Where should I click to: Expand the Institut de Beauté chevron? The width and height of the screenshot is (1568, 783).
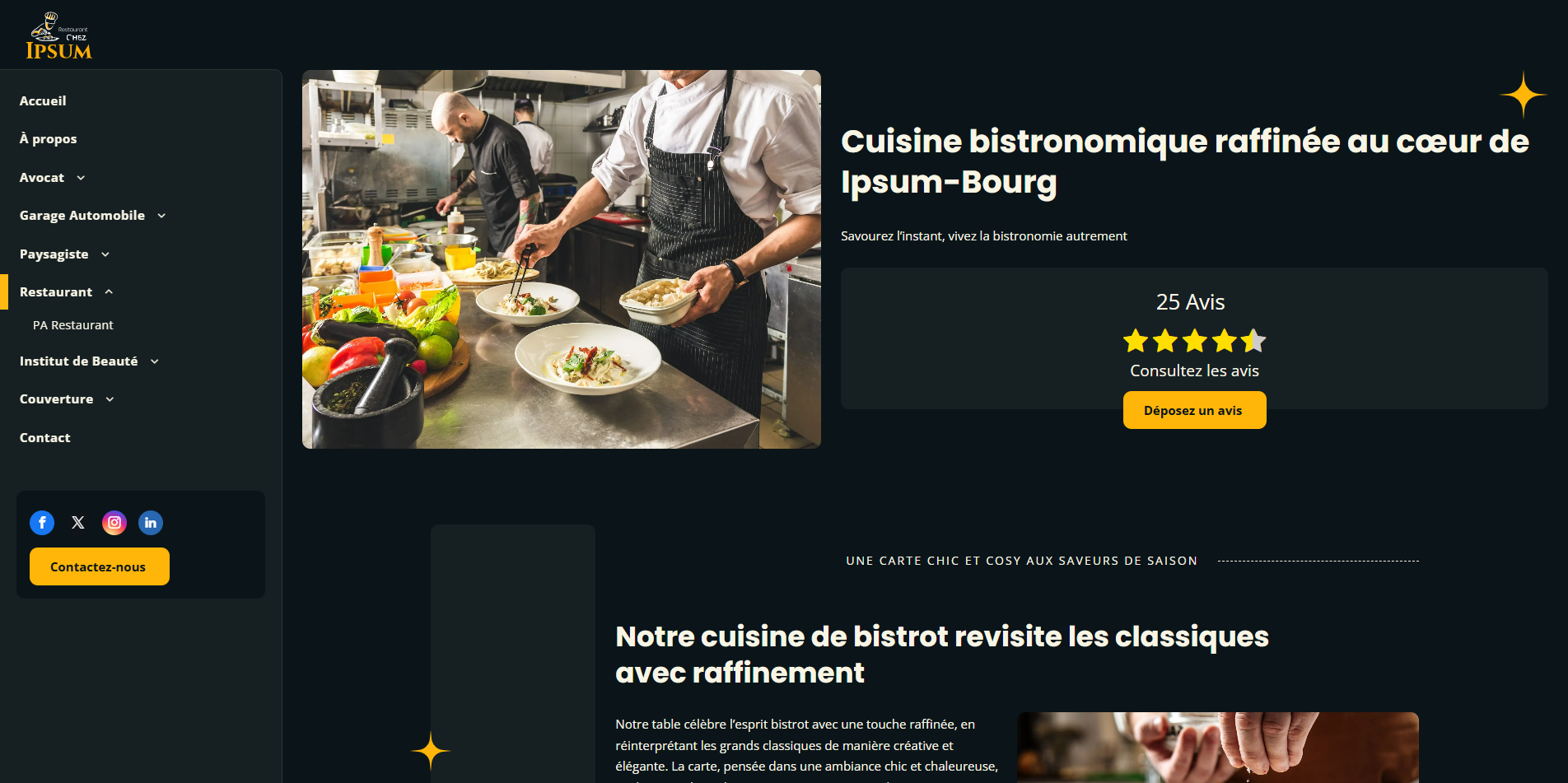[155, 361]
